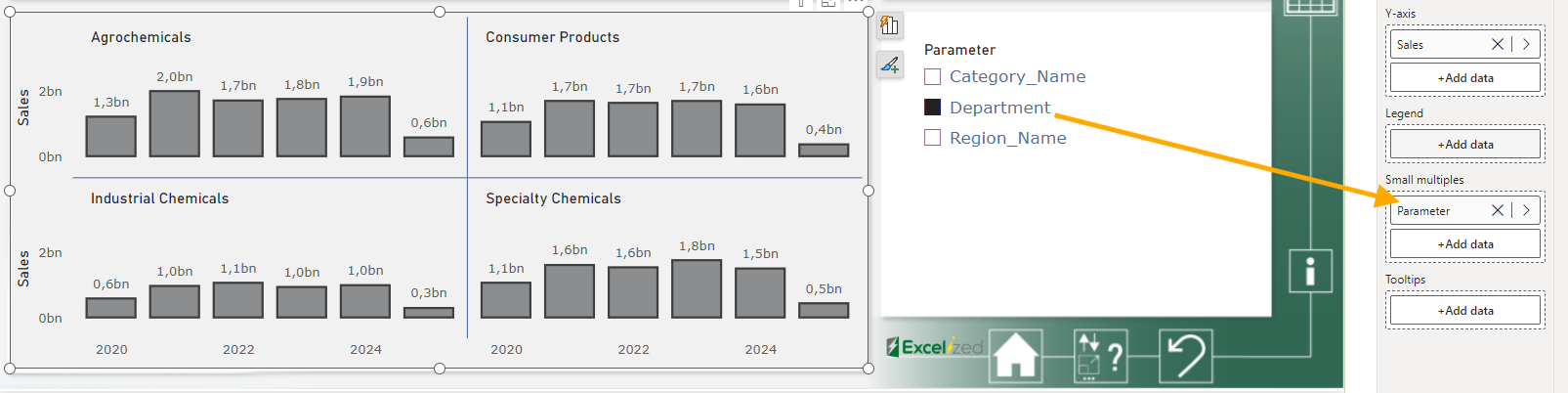
Task: Click the Department label in slicer
Action: (1000, 108)
